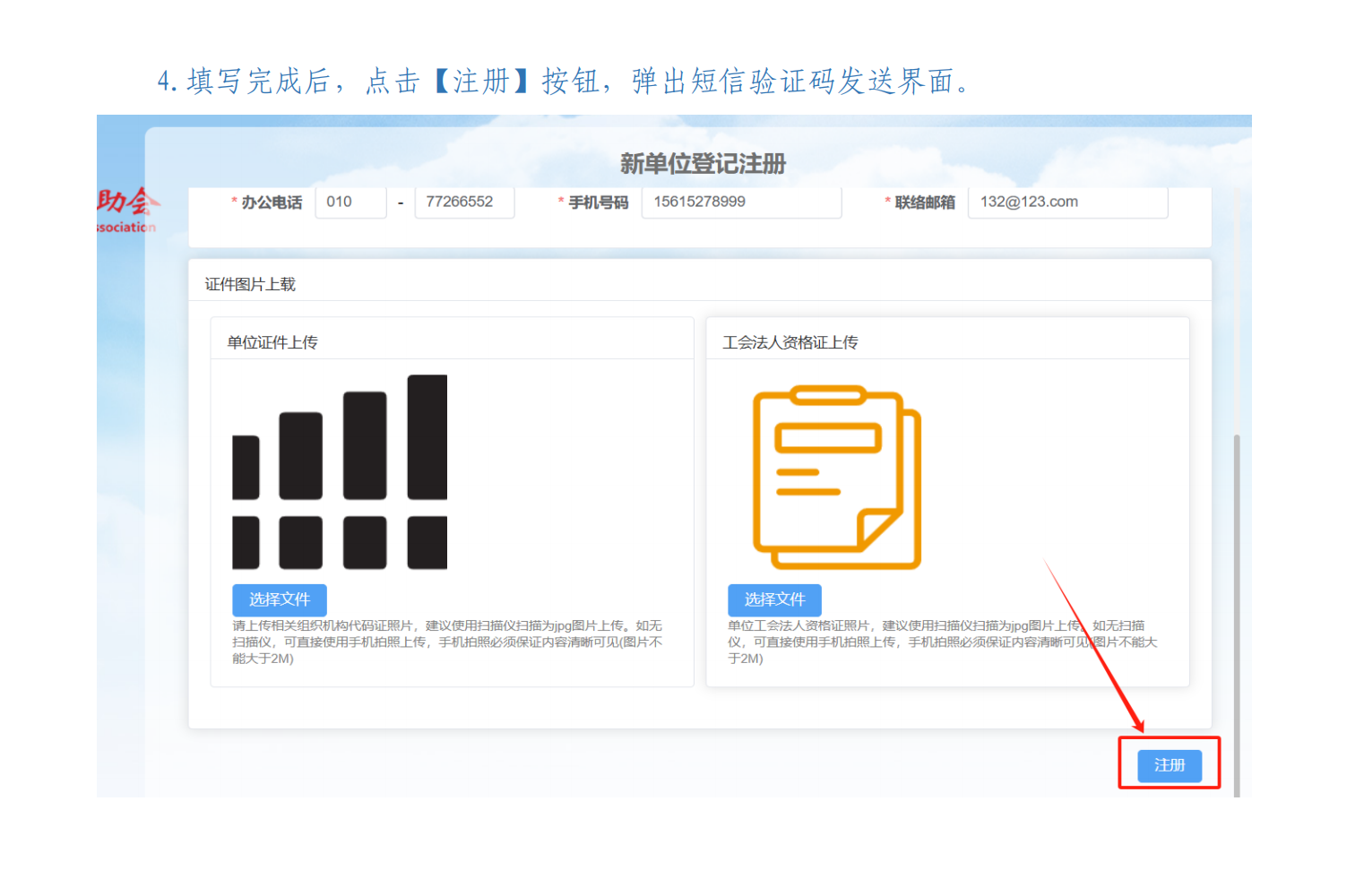This screenshot has height=896, width=1364.
Task: Click 选择文件 under 单位证件上传
Action: point(279,599)
